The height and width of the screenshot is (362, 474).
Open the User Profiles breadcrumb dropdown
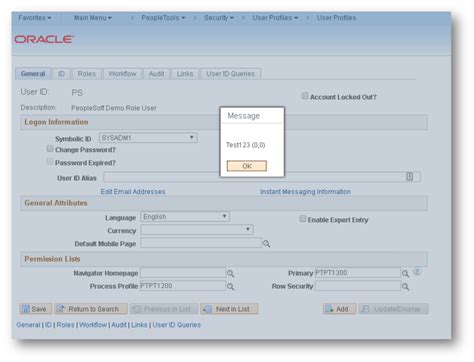[275, 18]
